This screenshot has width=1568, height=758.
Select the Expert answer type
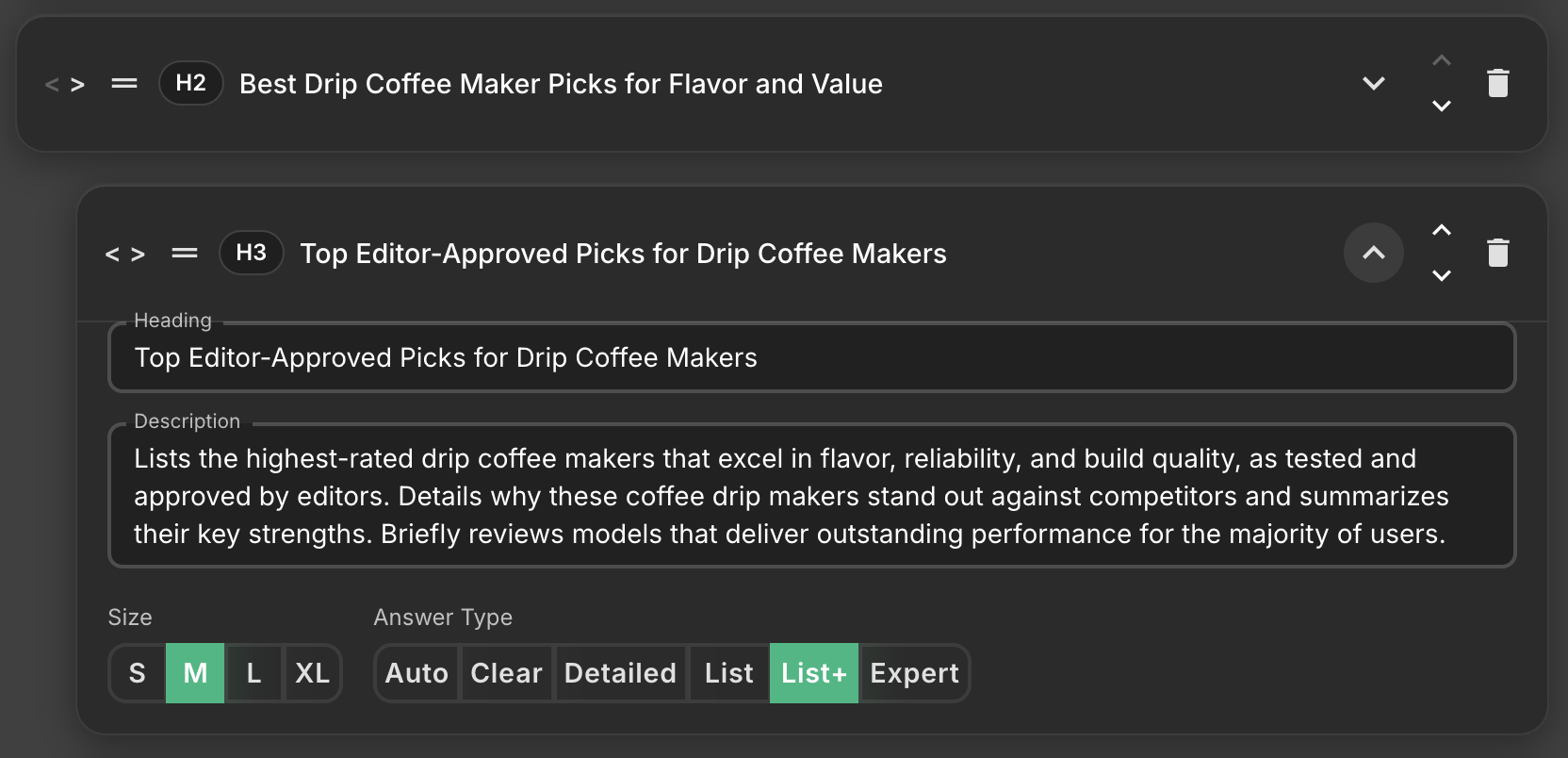coord(914,673)
